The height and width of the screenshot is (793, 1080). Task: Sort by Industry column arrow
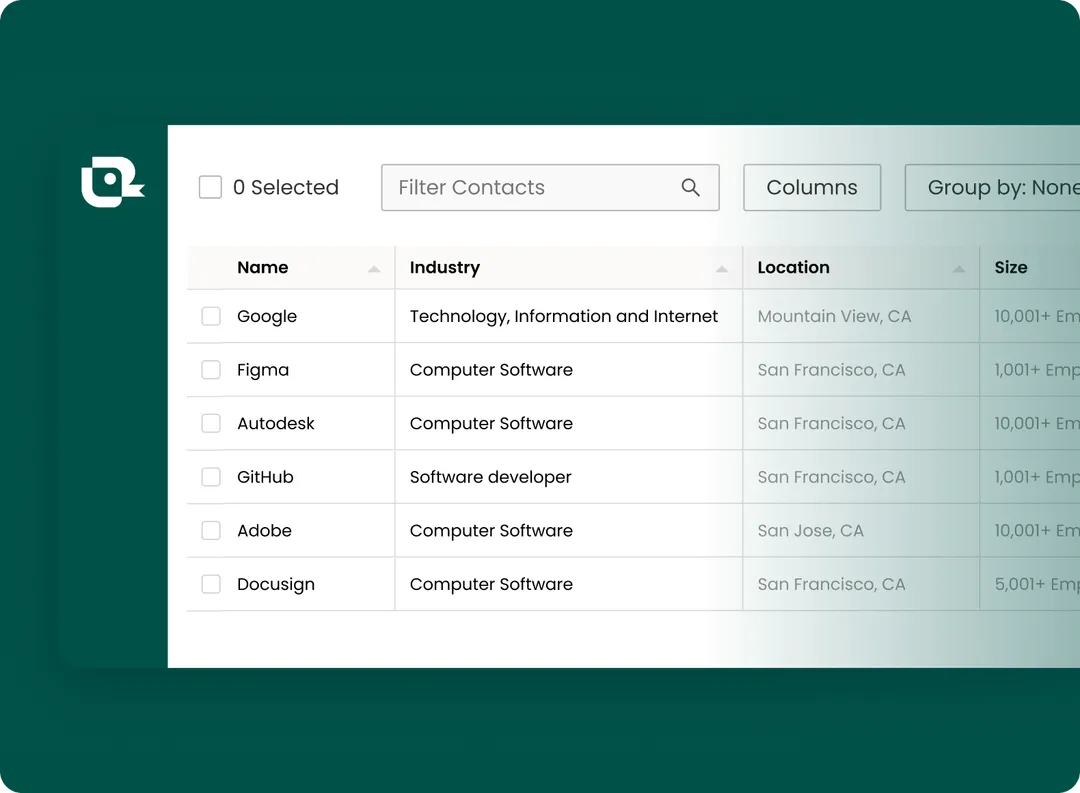tap(722, 269)
